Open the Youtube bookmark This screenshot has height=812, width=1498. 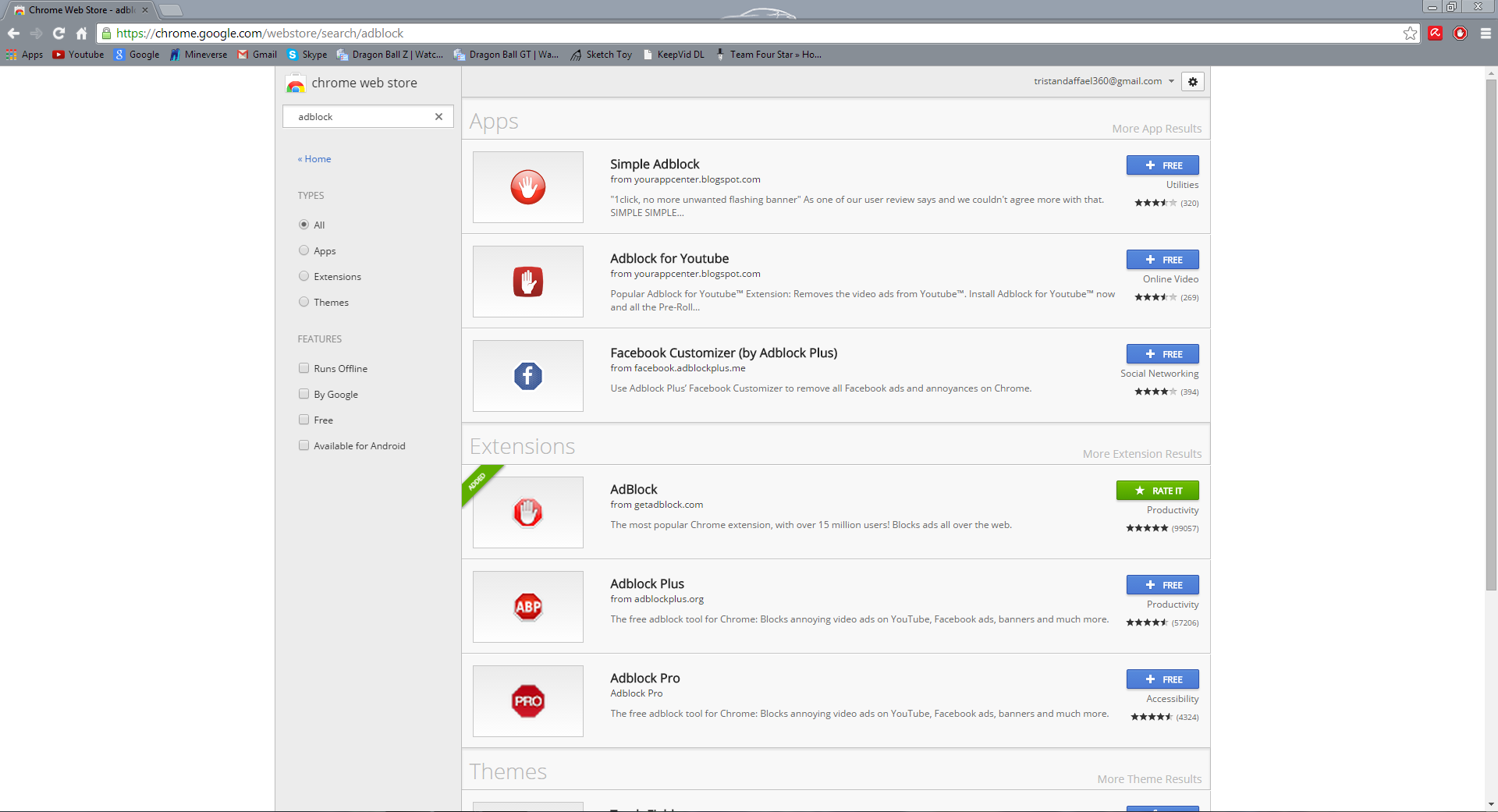[78, 55]
